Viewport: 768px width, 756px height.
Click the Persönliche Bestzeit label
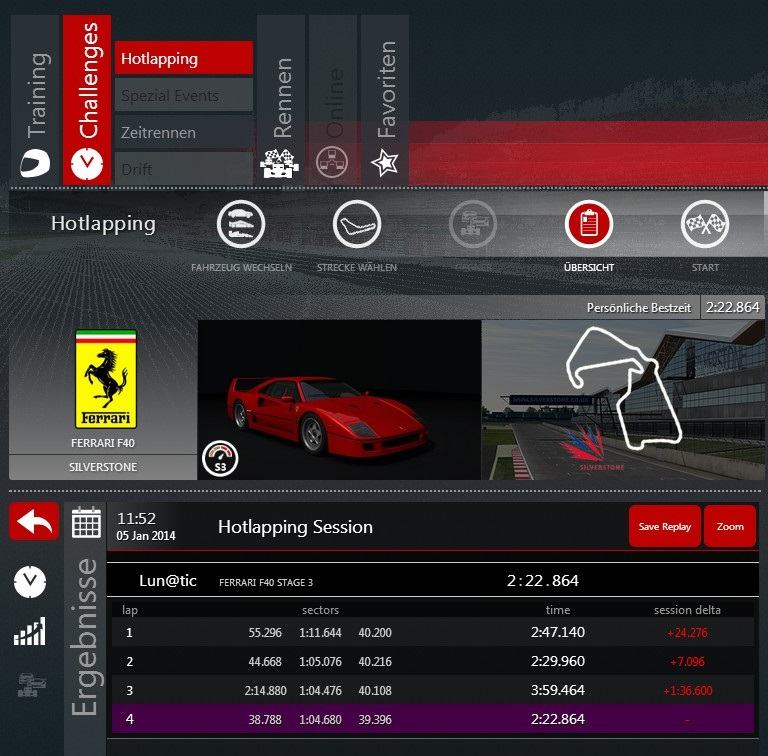pyautogui.click(x=639, y=308)
